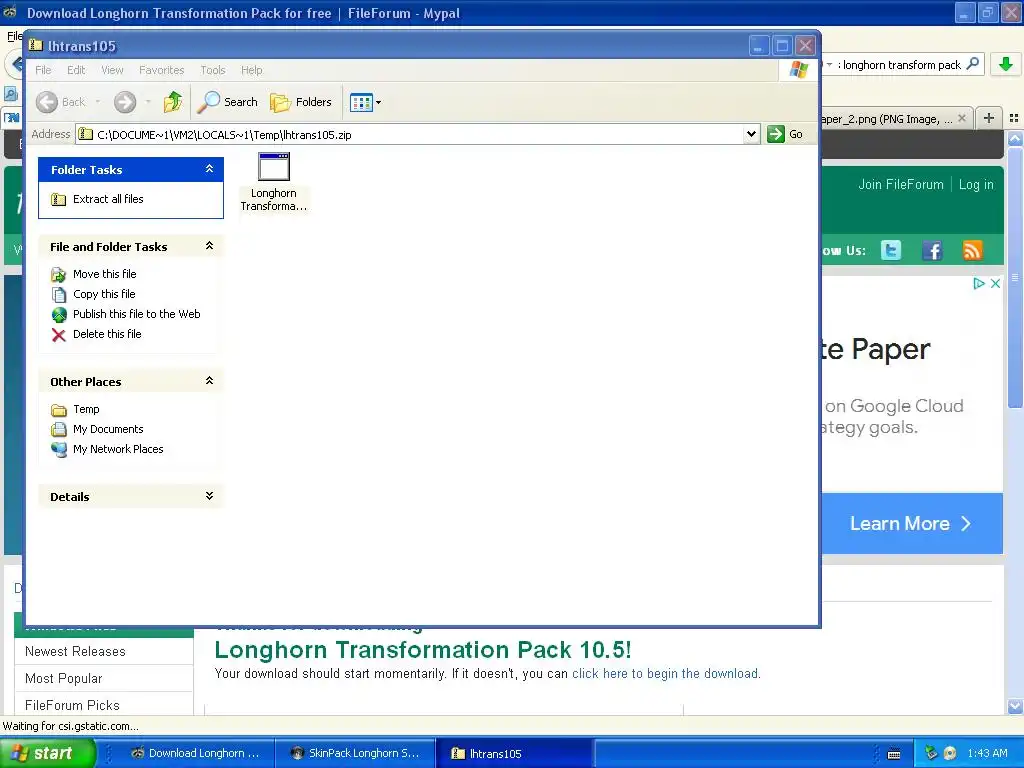This screenshot has width=1024, height=768.
Task: Open FileForum Twitter icon
Action: click(x=891, y=250)
